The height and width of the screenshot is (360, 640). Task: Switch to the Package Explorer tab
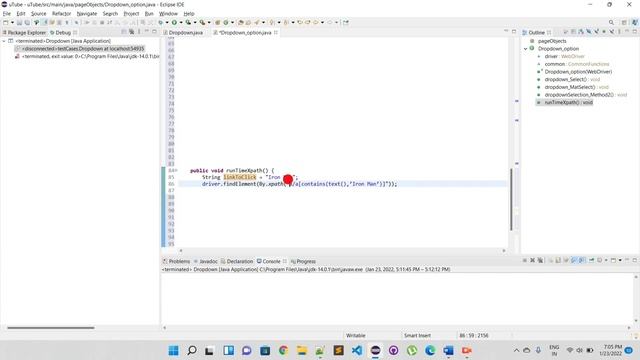click(x=24, y=32)
